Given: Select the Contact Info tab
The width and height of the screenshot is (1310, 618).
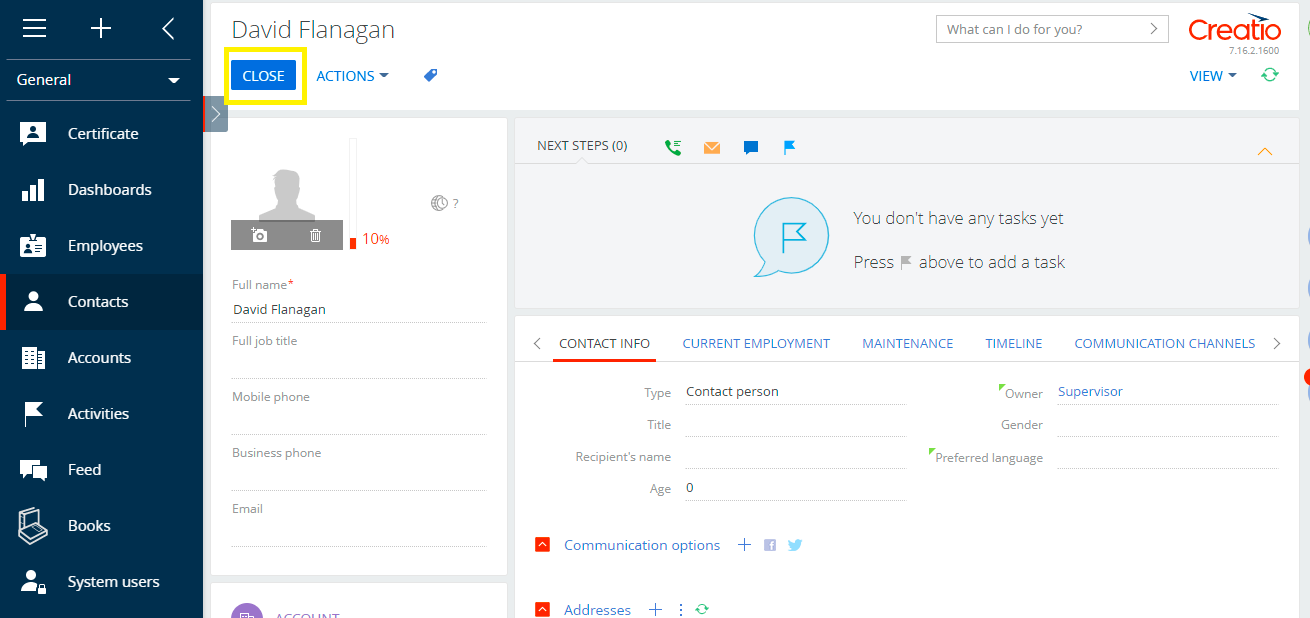Looking at the screenshot, I should [x=604, y=343].
